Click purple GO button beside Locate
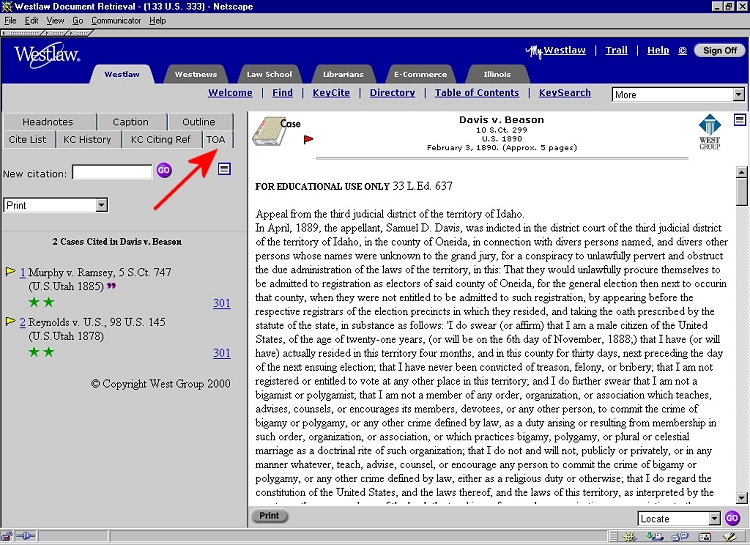 point(732,518)
